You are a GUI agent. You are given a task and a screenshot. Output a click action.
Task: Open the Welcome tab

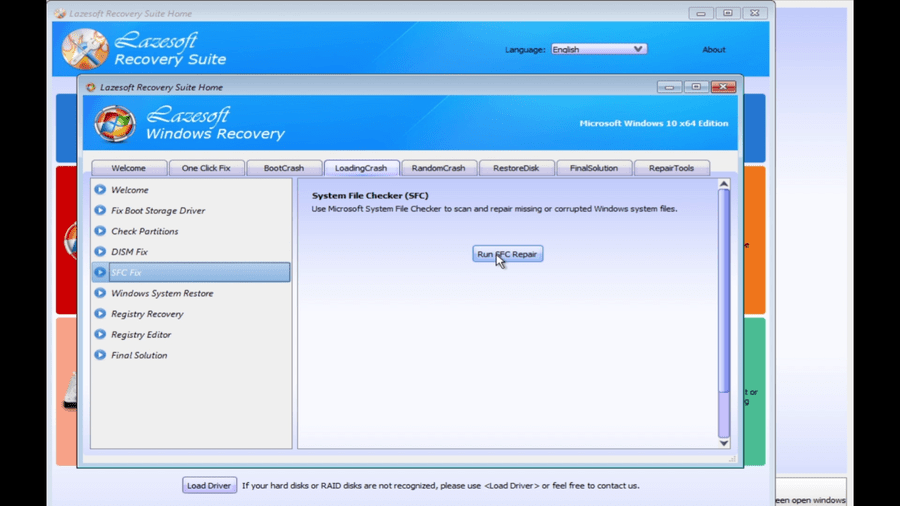point(129,168)
